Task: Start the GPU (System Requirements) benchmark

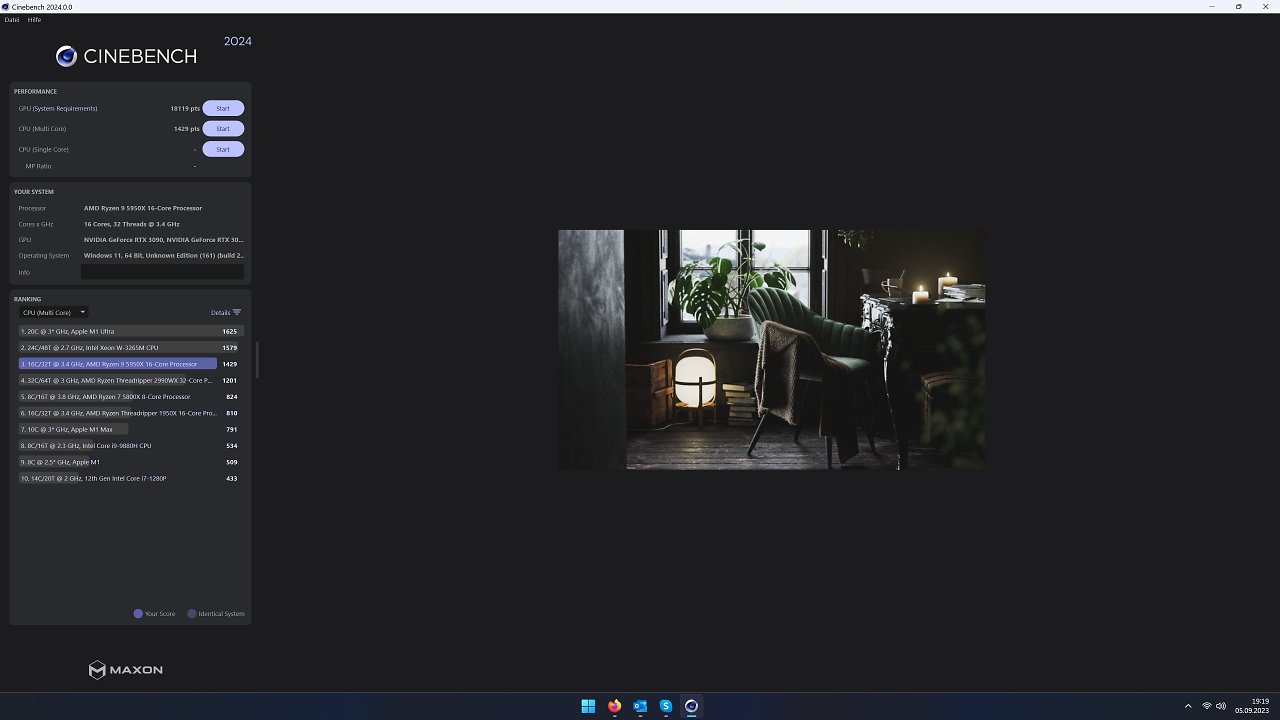Action: [223, 108]
